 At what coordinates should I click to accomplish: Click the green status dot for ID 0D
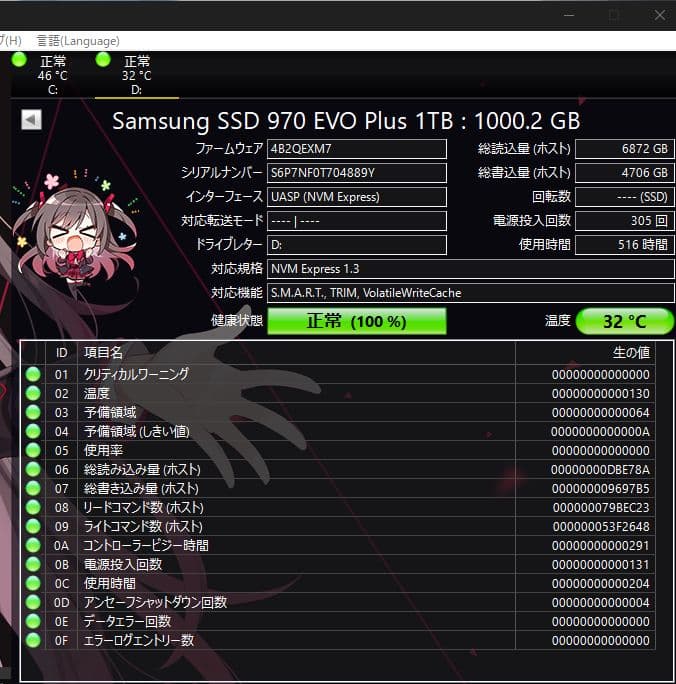[x=33, y=602]
